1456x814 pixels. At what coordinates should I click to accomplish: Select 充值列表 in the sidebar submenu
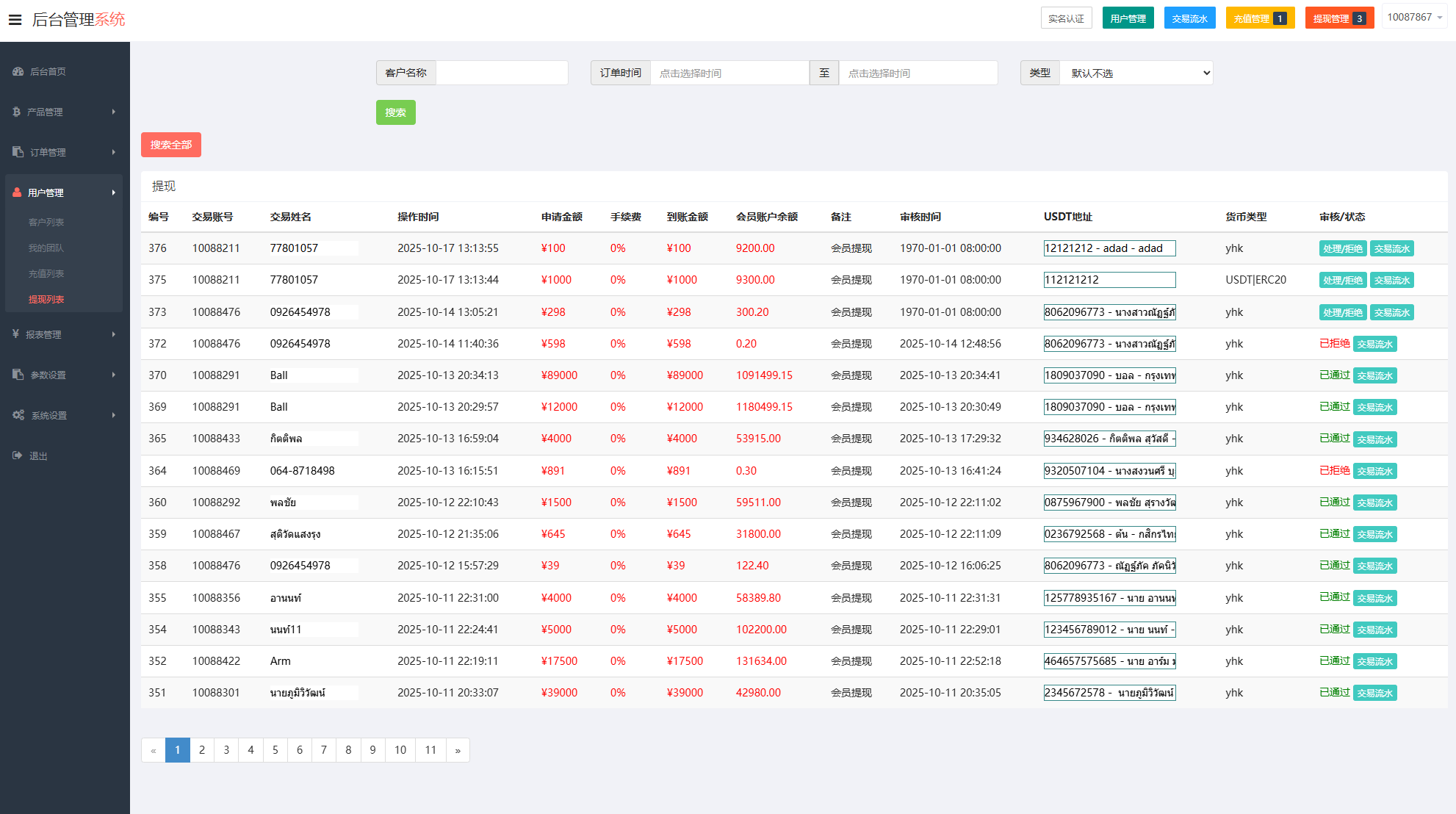coord(46,273)
